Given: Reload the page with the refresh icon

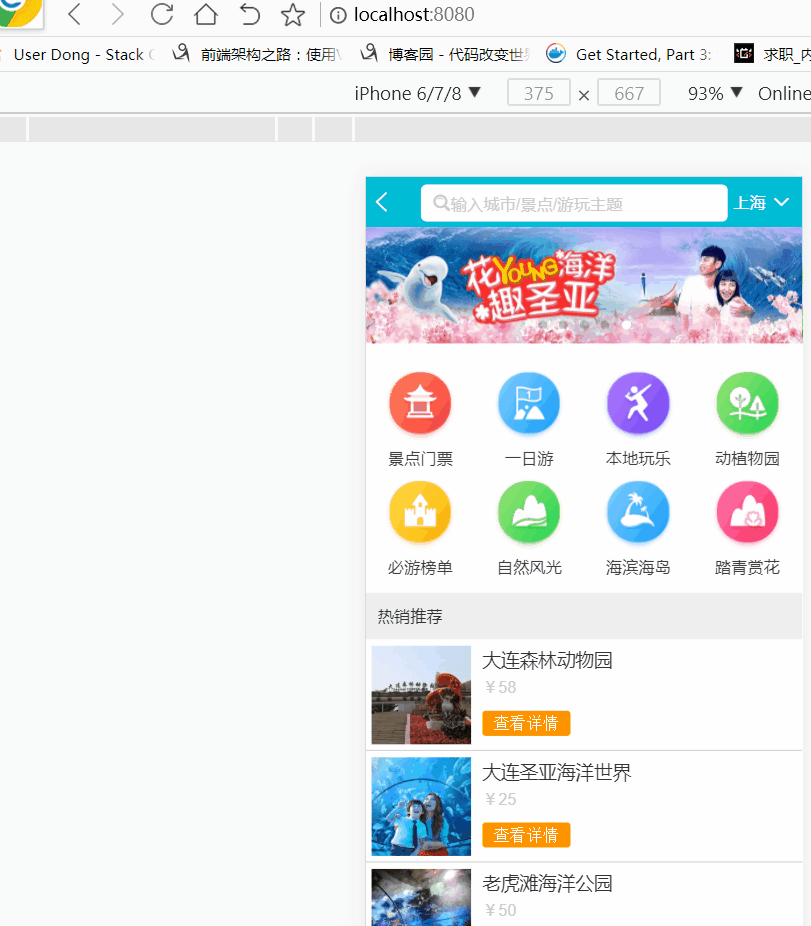Looking at the screenshot, I should 162,14.
